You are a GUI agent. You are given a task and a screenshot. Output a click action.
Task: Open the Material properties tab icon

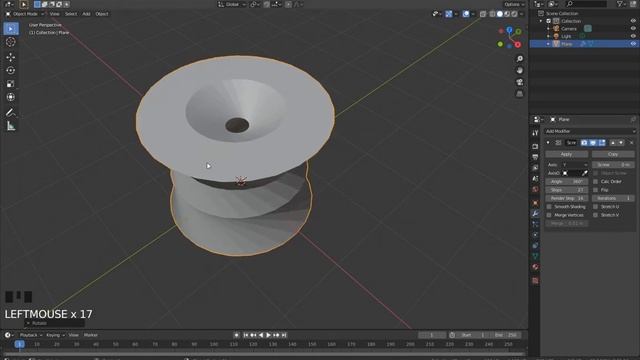point(536,267)
